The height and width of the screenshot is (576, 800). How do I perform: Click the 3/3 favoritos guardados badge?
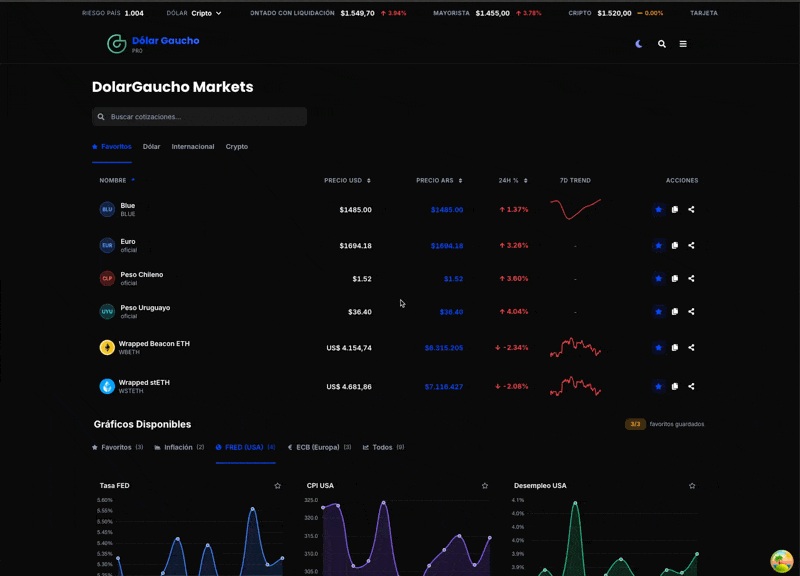point(635,424)
